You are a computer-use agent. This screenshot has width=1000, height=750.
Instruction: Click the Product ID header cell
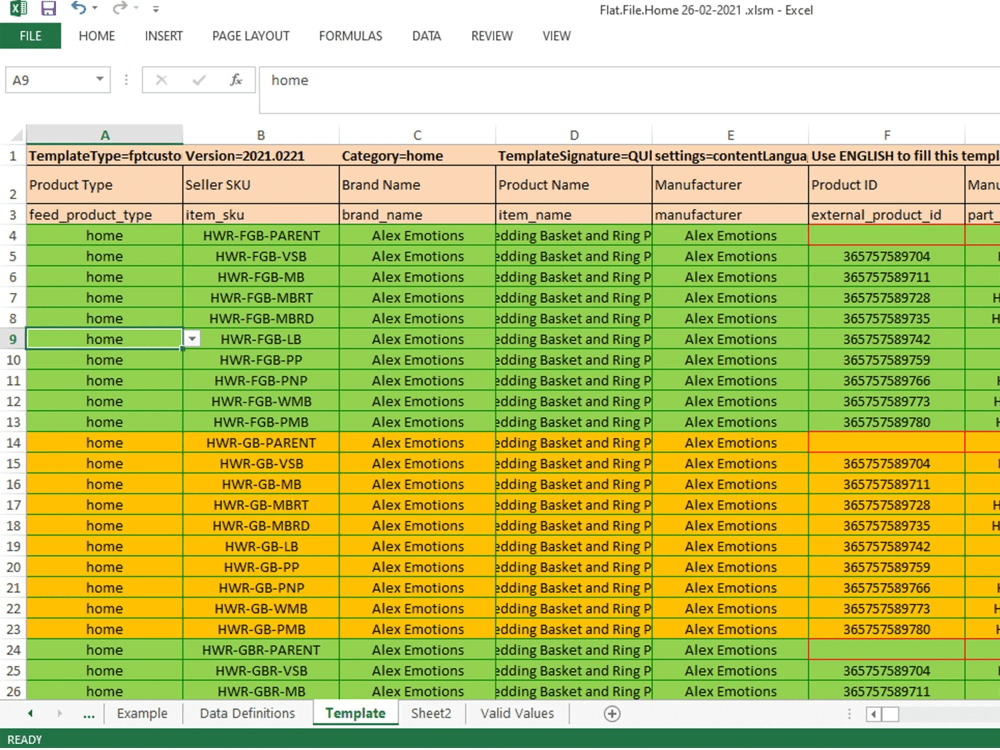point(887,185)
